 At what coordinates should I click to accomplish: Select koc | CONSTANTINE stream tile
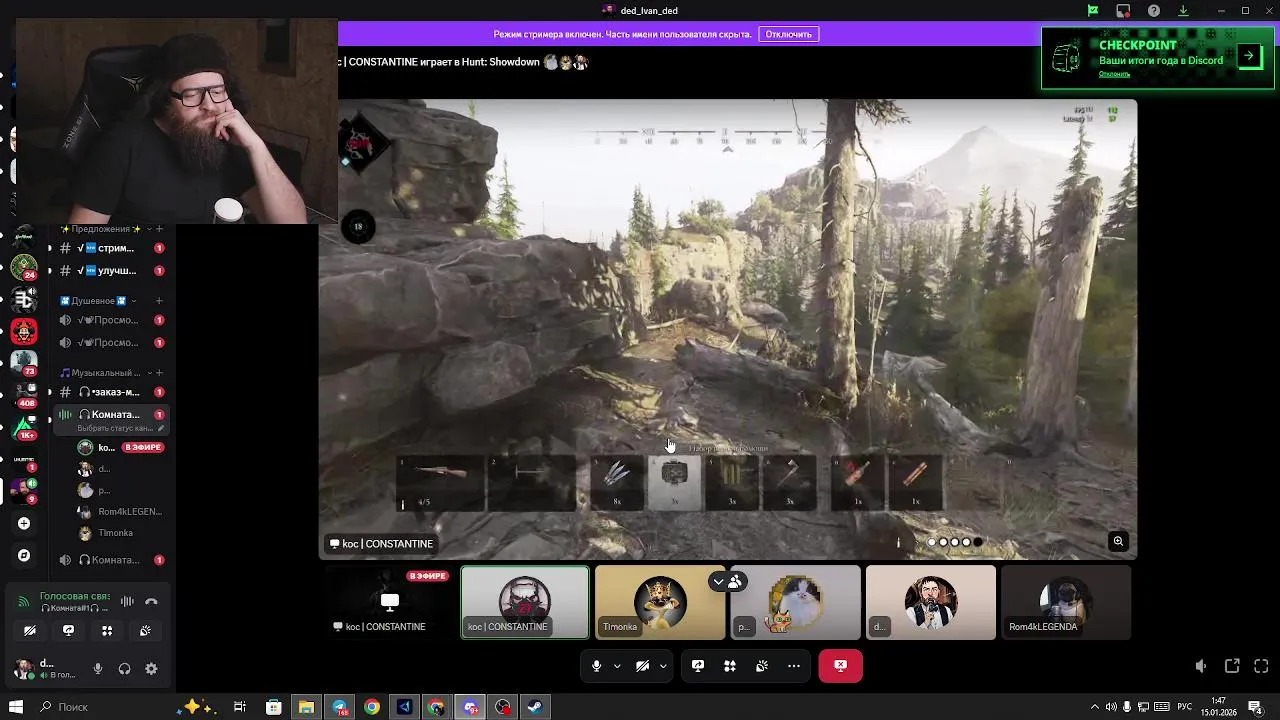click(x=390, y=602)
